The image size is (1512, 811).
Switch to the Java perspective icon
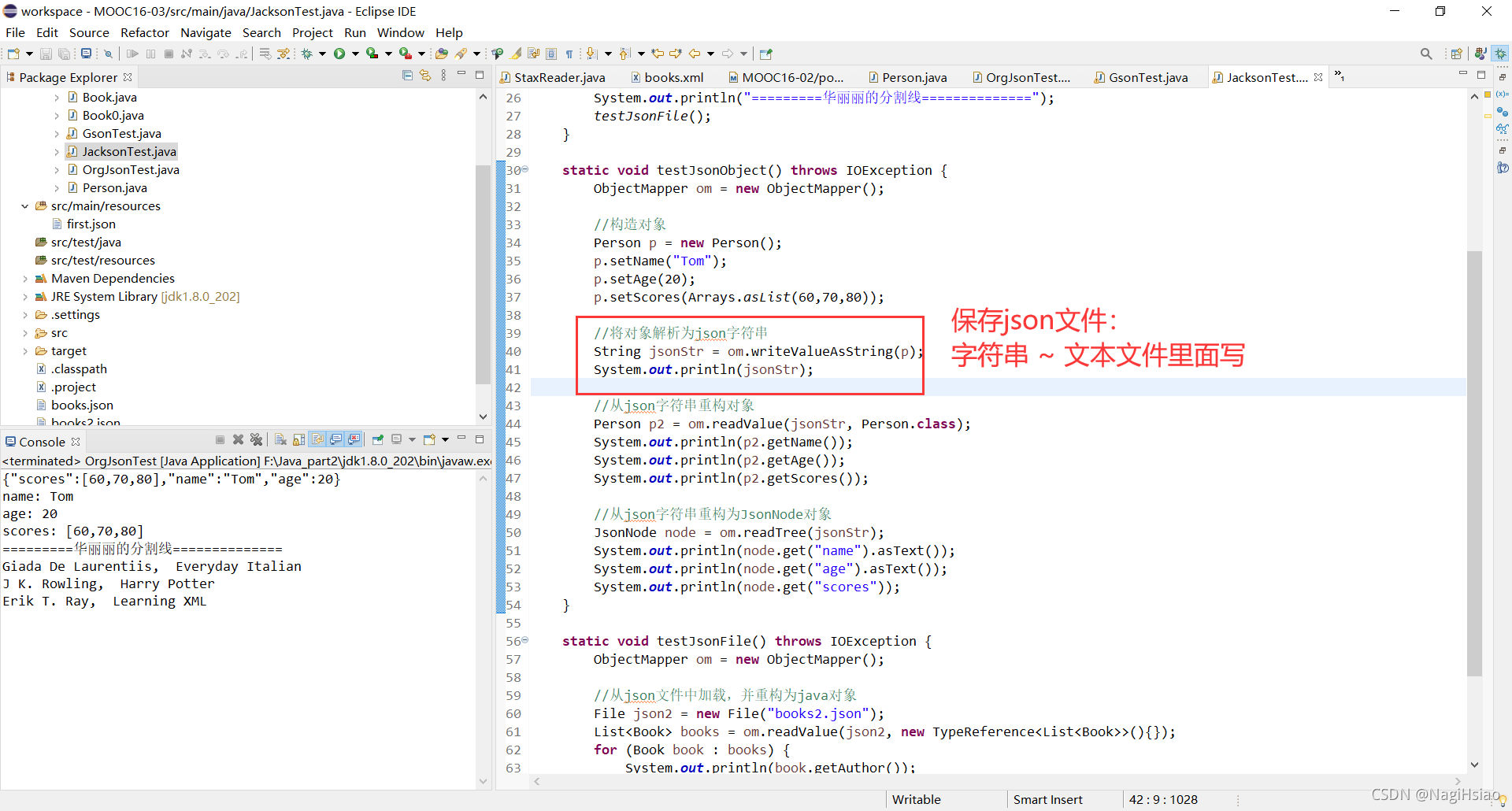(x=1480, y=54)
